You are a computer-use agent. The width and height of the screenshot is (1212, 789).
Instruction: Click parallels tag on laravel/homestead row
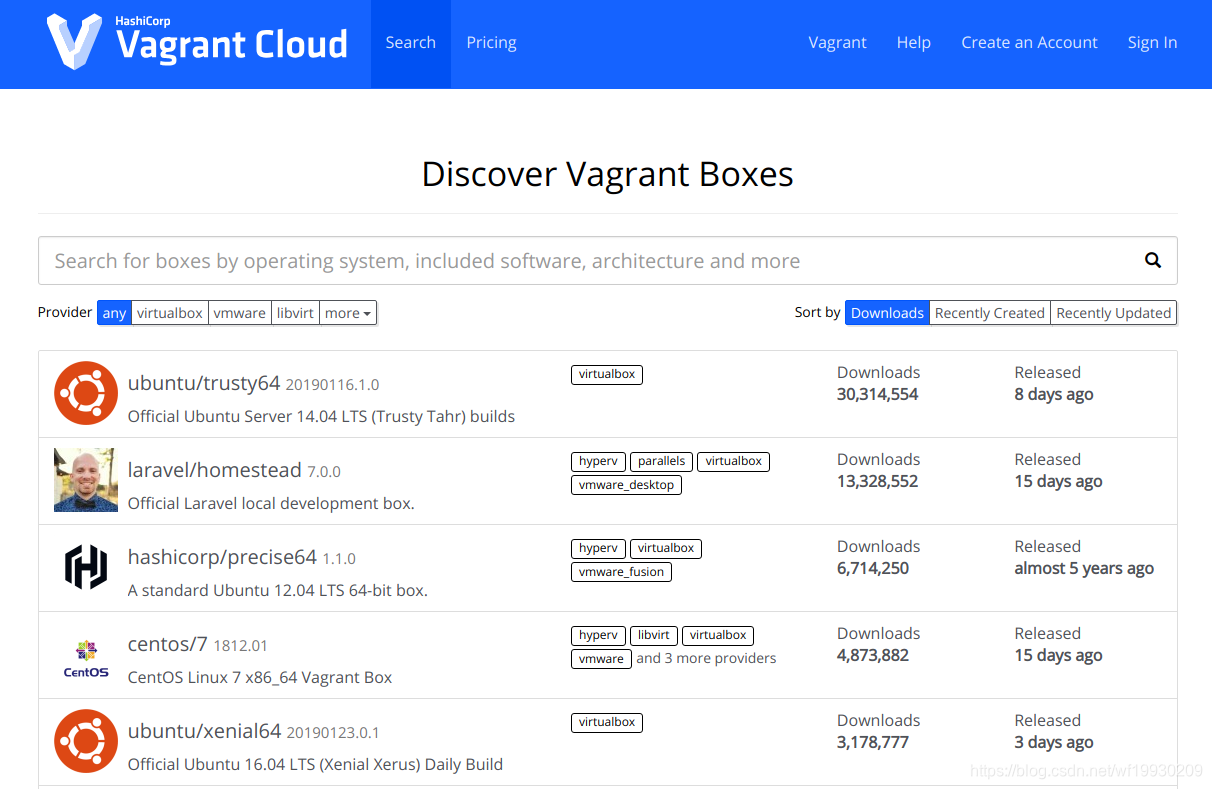pos(661,461)
